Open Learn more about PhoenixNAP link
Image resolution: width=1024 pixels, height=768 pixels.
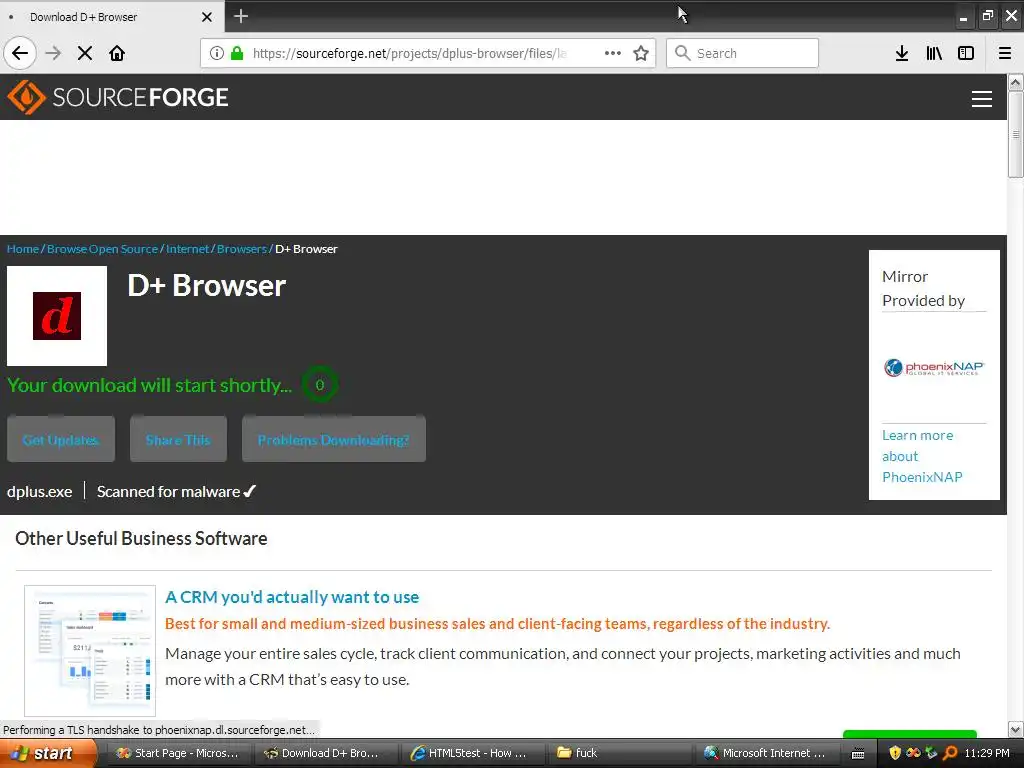click(x=922, y=456)
